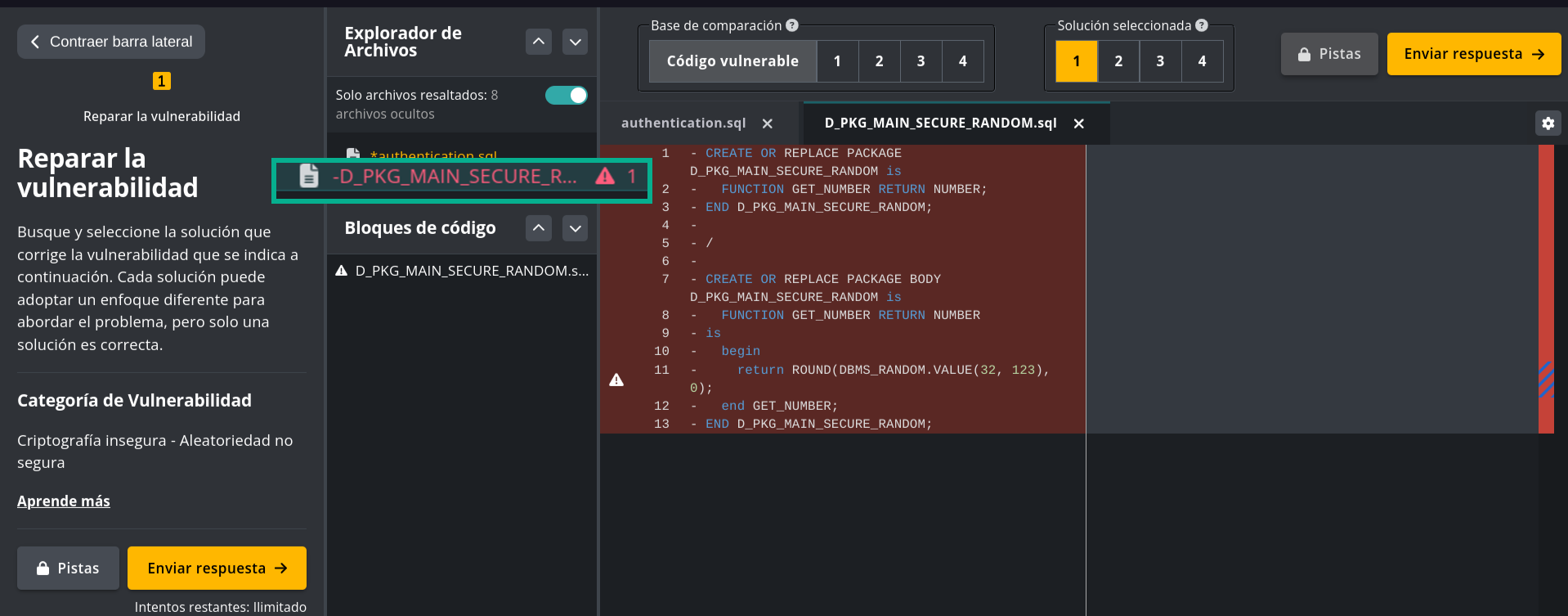
Task: Select solution 2 under Solución seleccionada
Action: point(1118,61)
